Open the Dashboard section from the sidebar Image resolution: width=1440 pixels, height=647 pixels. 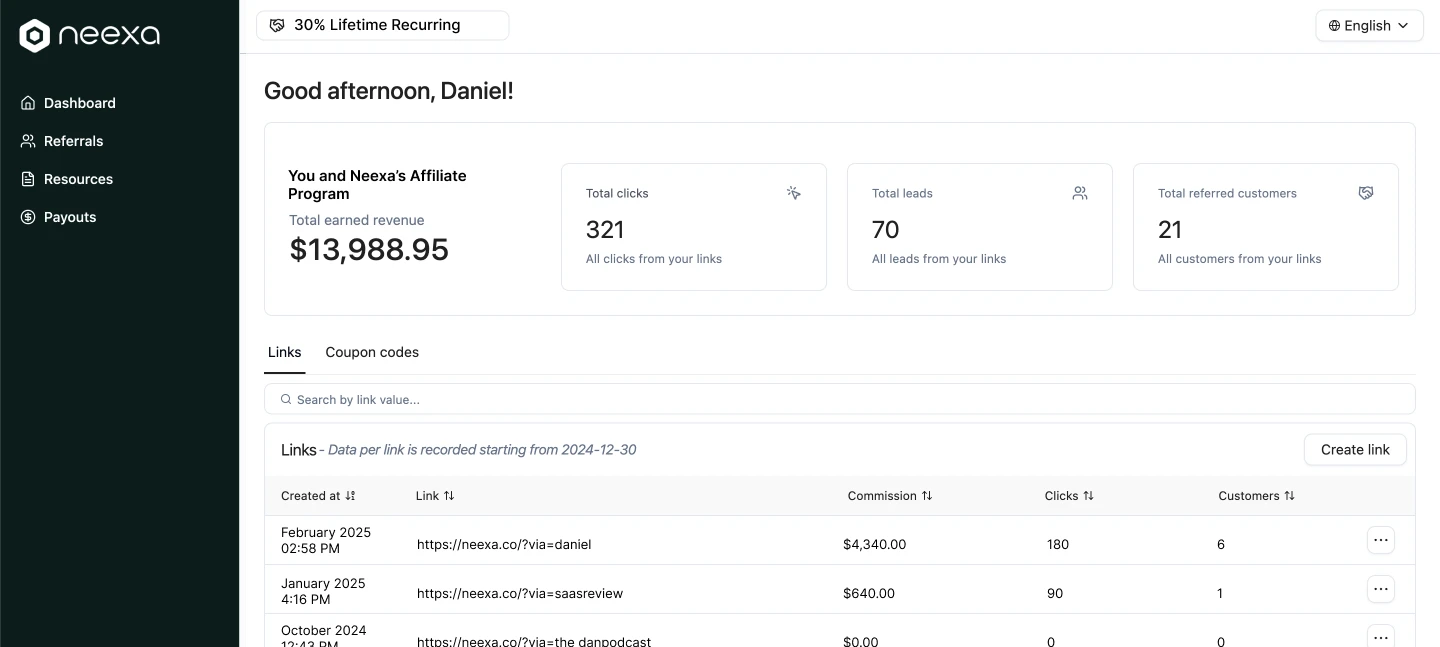coord(79,103)
